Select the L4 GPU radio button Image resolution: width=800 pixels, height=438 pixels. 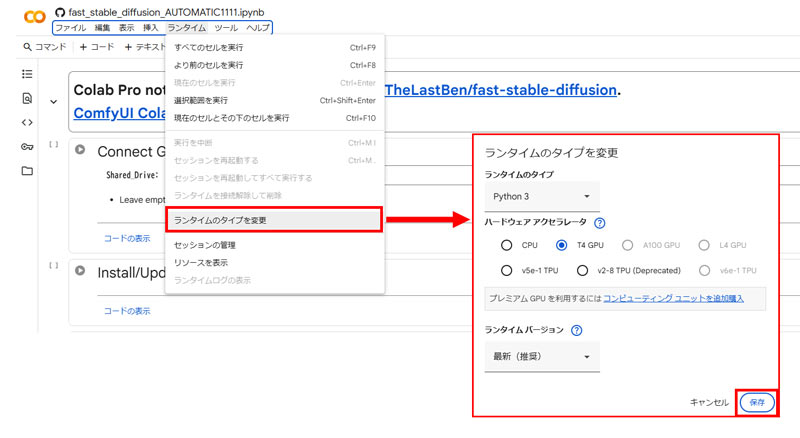click(x=704, y=246)
